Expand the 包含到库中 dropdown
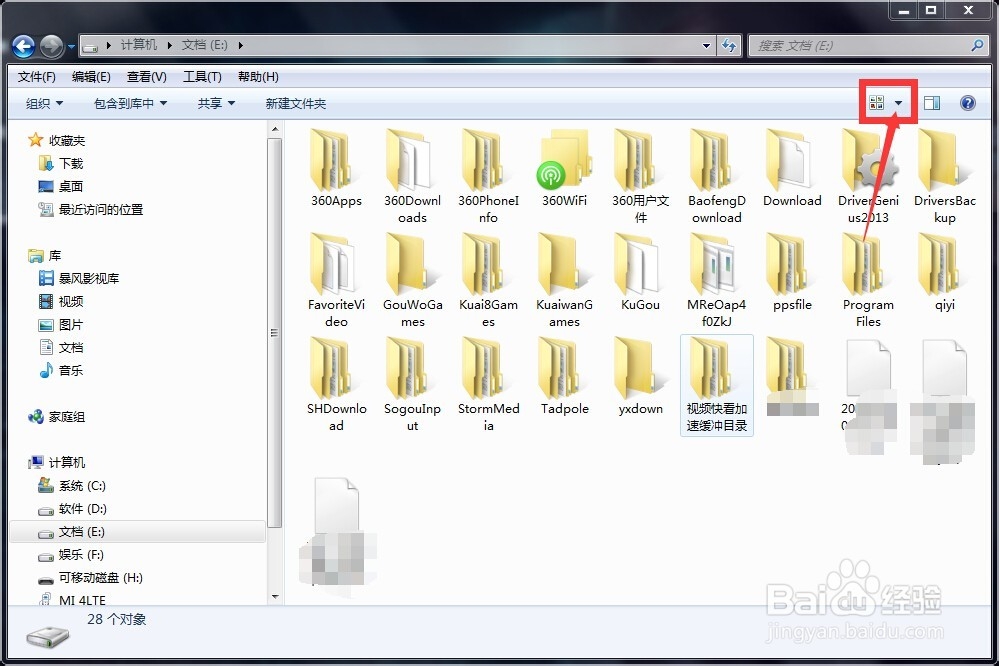Viewport: 999px width, 666px height. (x=131, y=103)
